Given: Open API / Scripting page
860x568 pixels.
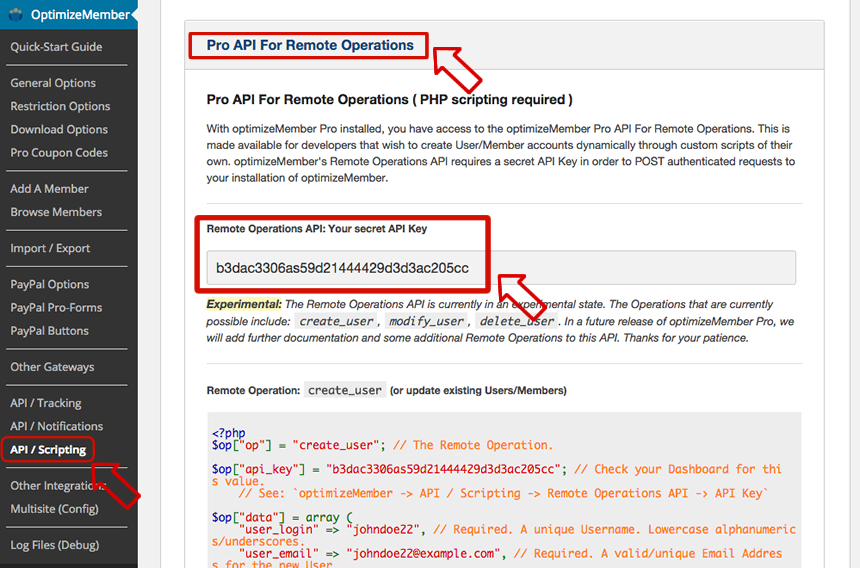Looking at the screenshot, I should click(x=48, y=450).
